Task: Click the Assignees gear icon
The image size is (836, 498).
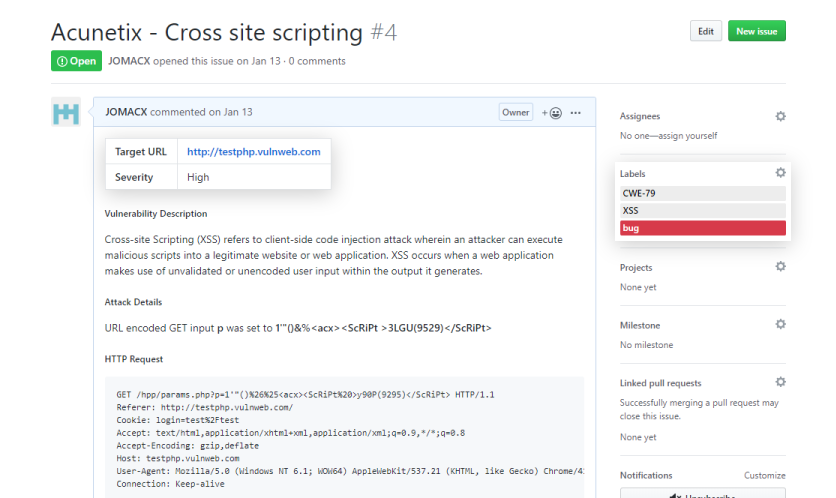Action: pyautogui.click(x=780, y=116)
